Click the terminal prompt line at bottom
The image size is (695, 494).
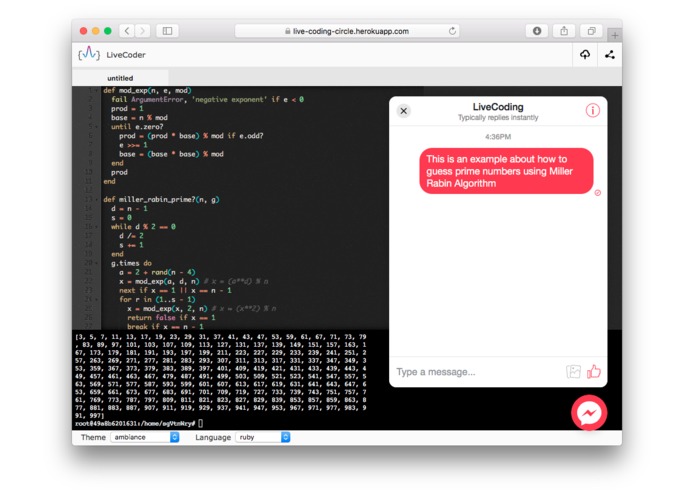pos(139,424)
